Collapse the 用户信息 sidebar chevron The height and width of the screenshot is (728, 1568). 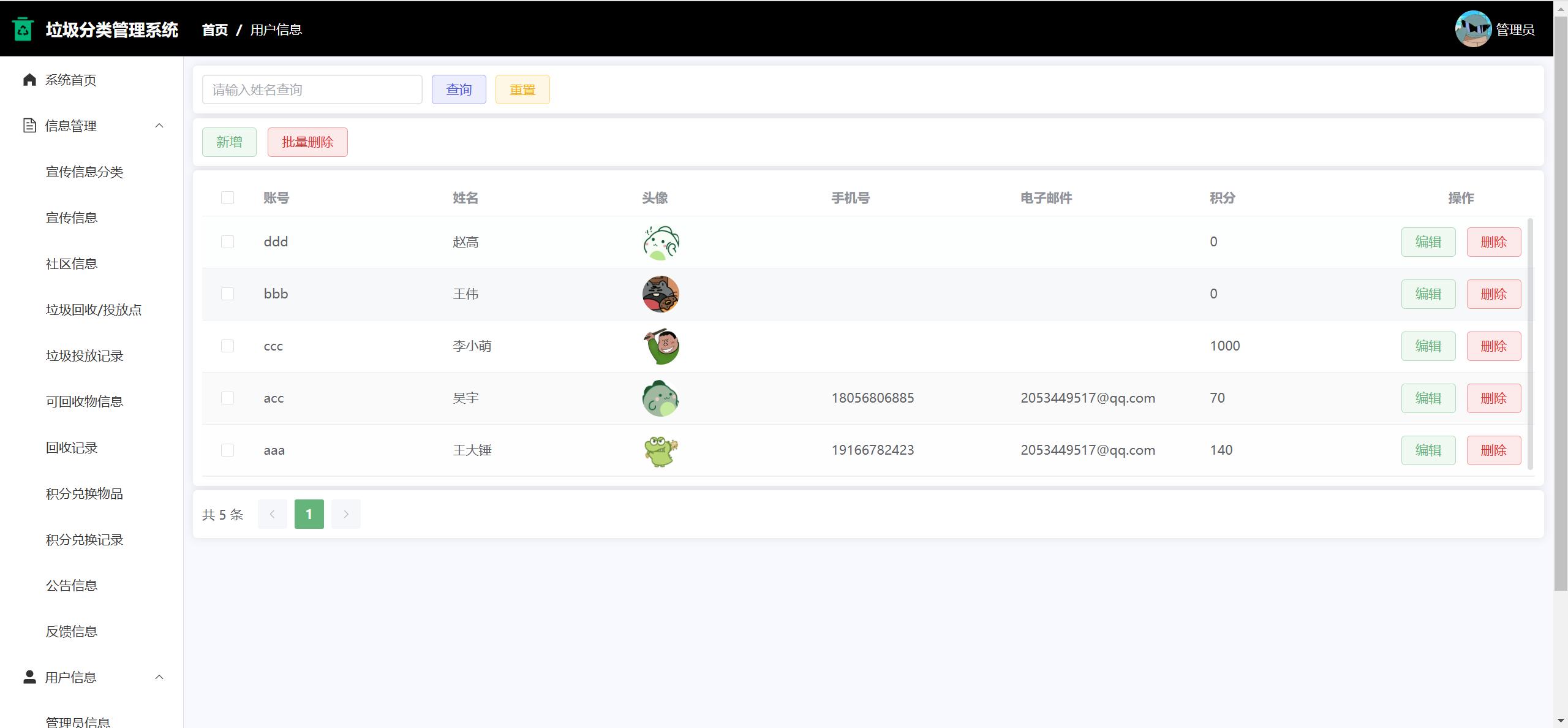pyautogui.click(x=159, y=677)
